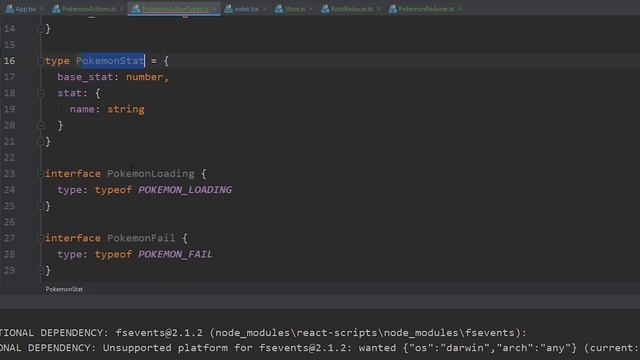The height and width of the screenshot is (360, 640).
Task: Click the 'interface' keyword on line 27
Action: pos(73,238)
